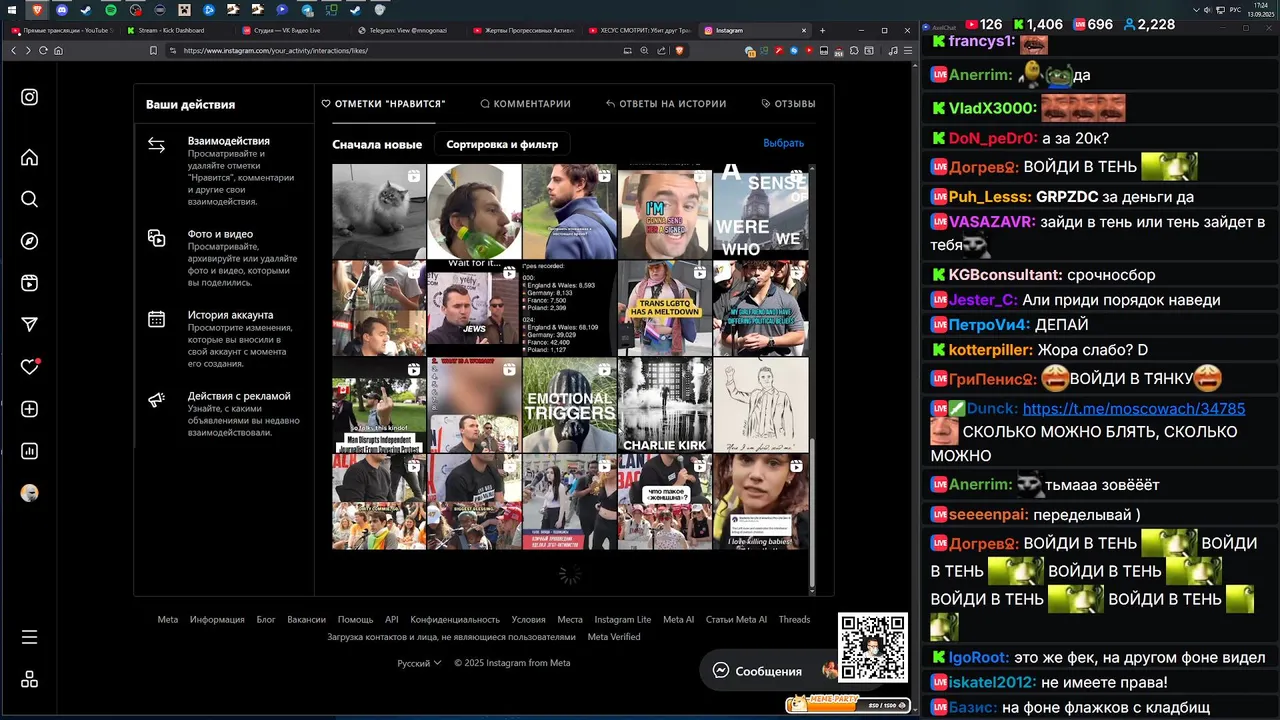Image resolution: width=1280 pixels, height=720 pixels.
Task: Switch to the Reviews tab
Action: [788, 103]
